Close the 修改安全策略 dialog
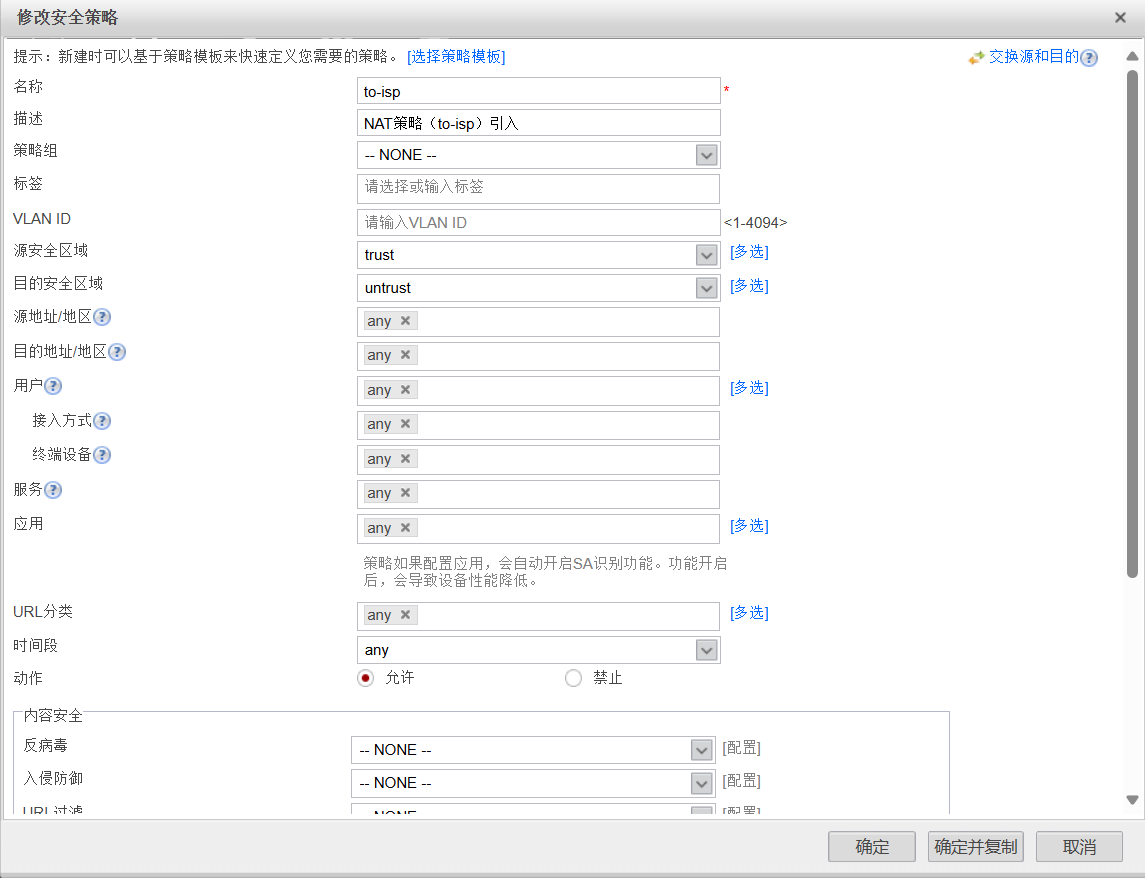This screenshot has height=878, width=1145. coord(1120,18)
